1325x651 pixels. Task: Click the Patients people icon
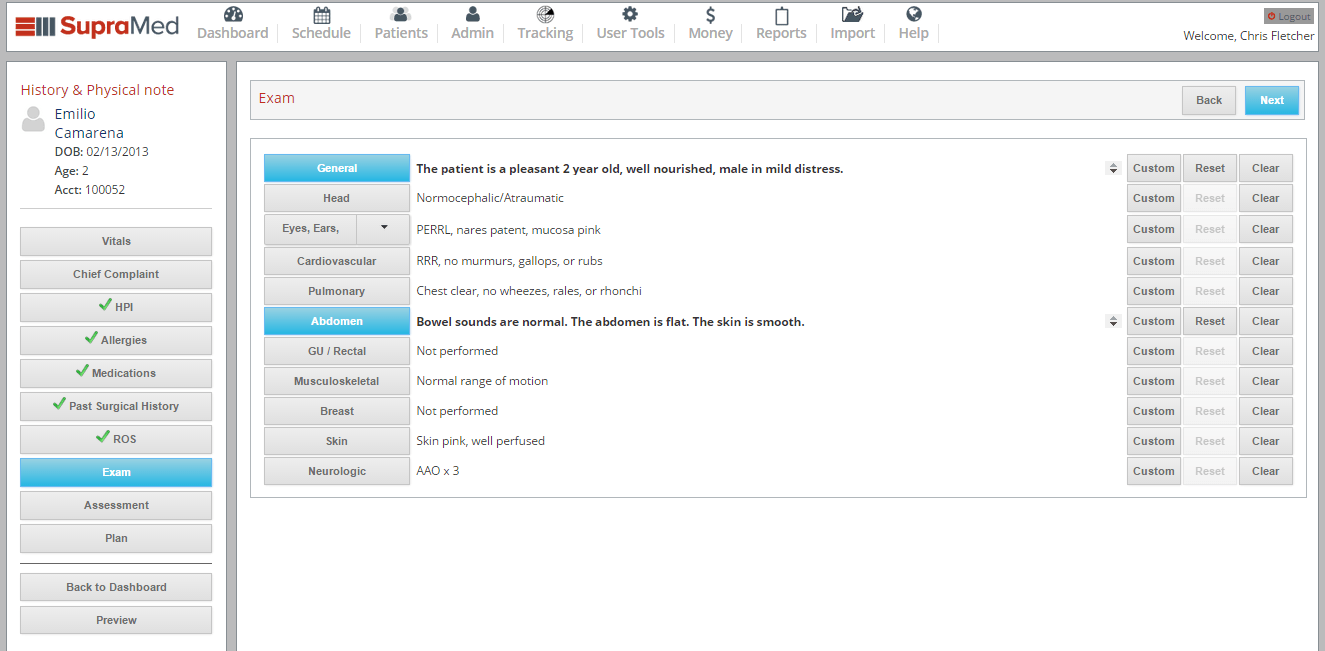[x=401, y=15]
